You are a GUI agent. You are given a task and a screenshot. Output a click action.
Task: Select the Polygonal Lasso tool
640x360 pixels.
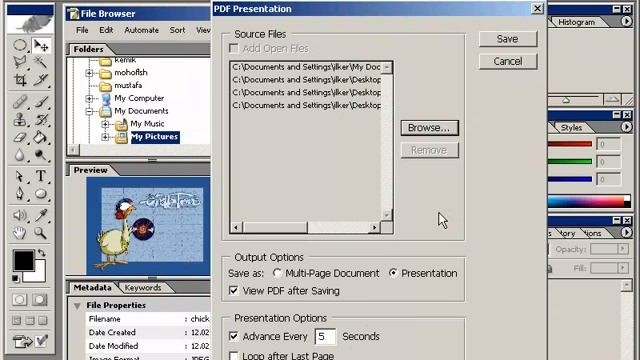(x=20, y=62)
